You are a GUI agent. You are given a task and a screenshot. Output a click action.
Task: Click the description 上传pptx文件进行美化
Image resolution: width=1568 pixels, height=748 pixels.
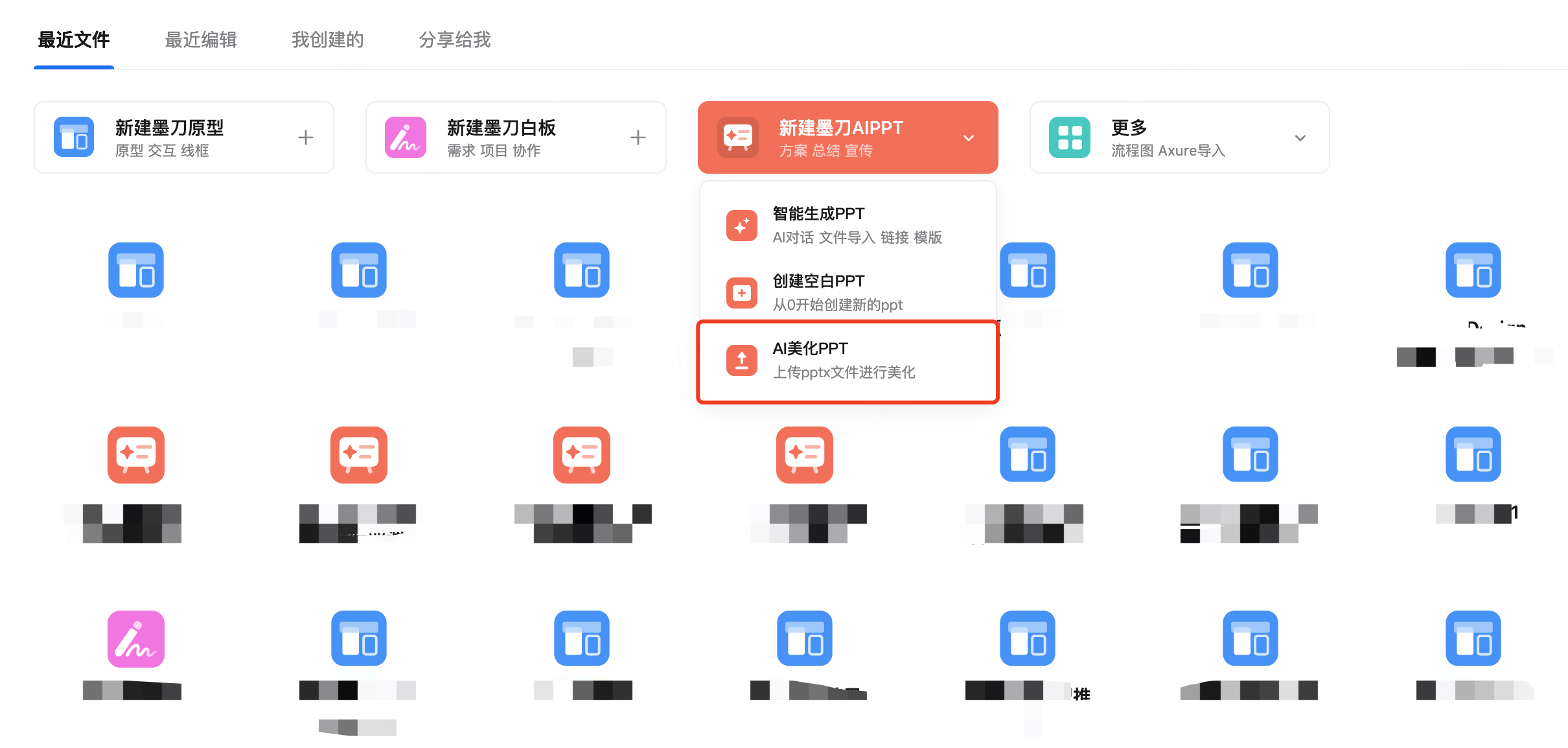844,372
